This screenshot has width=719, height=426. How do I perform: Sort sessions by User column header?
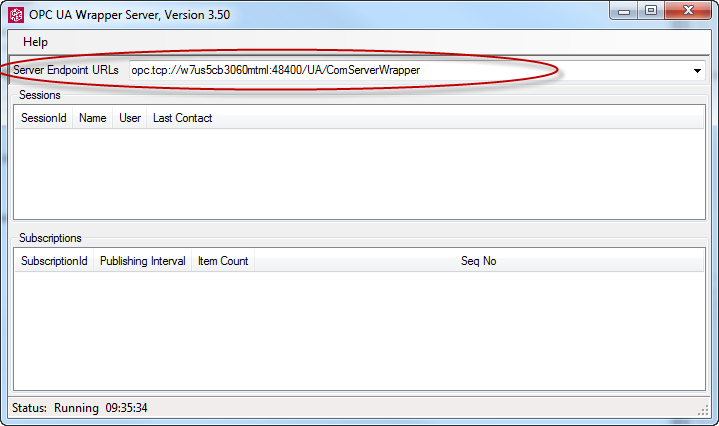pos(130,118)
